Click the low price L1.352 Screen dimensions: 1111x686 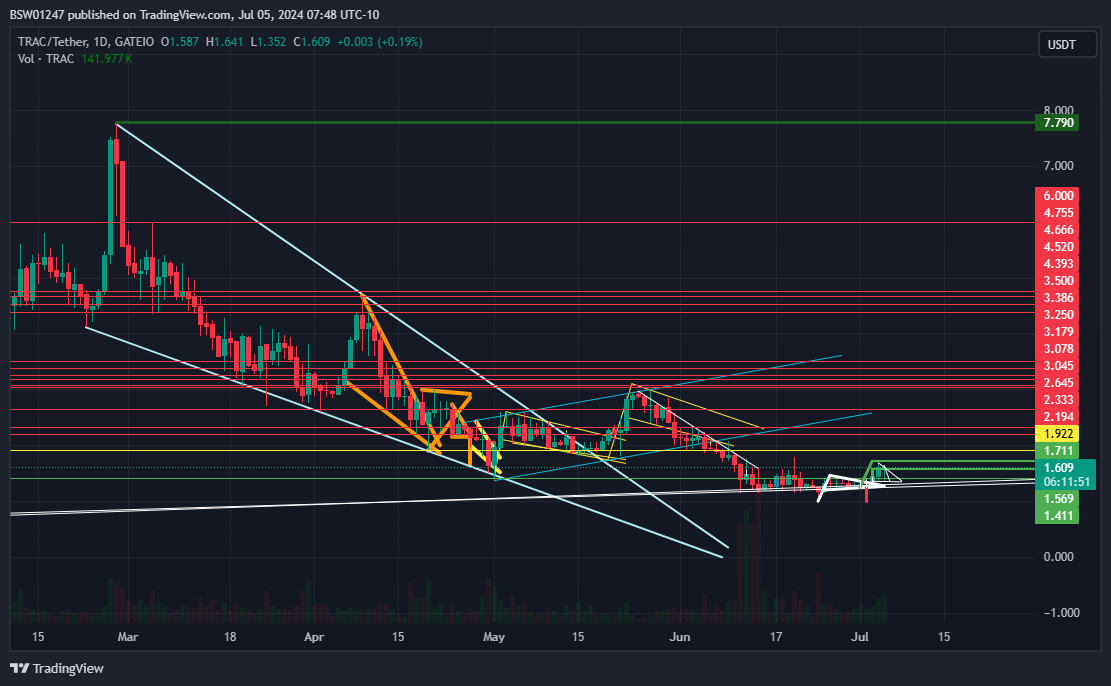(x=268, y=42)
